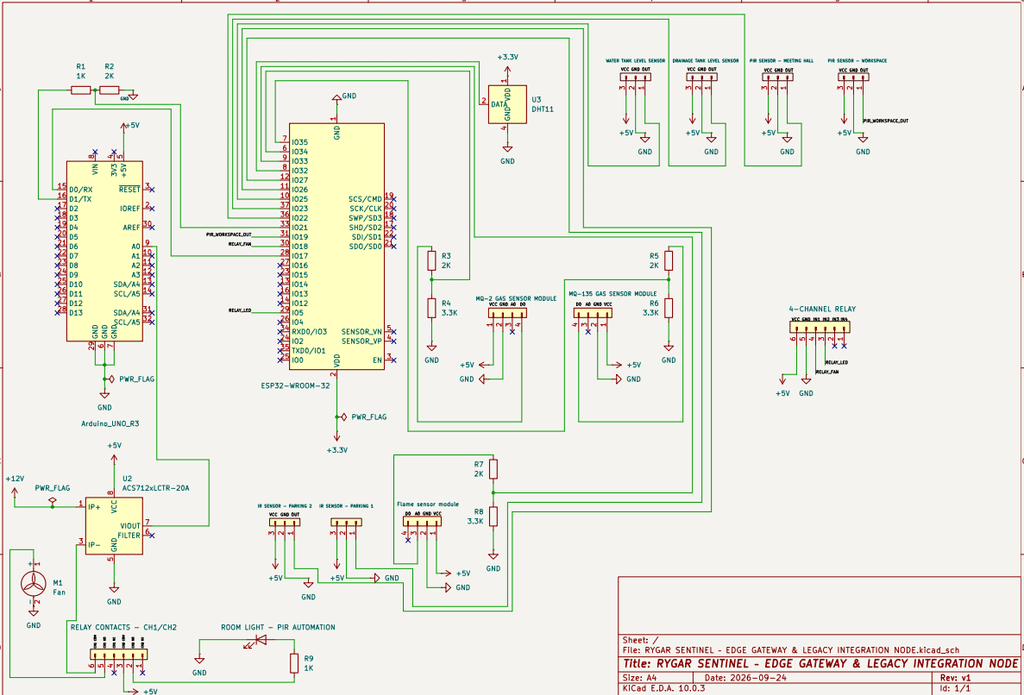Select the water tank level sensor connector
Image resolution: width=1024 pixels, height=695 pixels.
pyautogui.click(x=635, y=77)
